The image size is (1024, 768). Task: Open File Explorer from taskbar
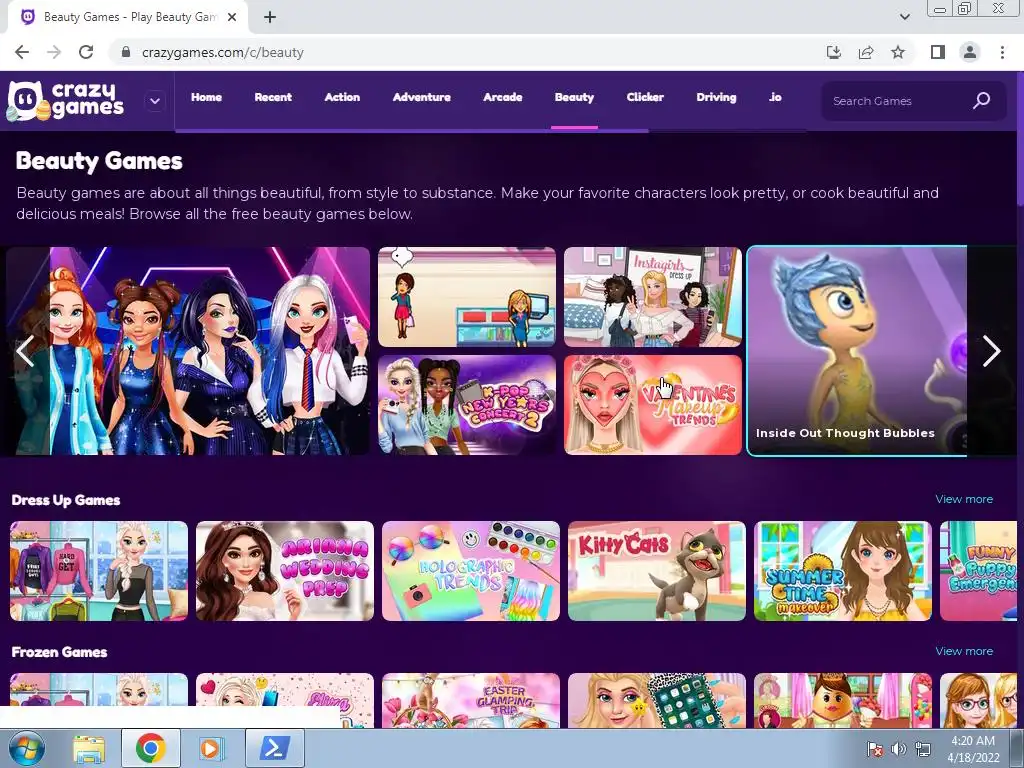point(89,748)
